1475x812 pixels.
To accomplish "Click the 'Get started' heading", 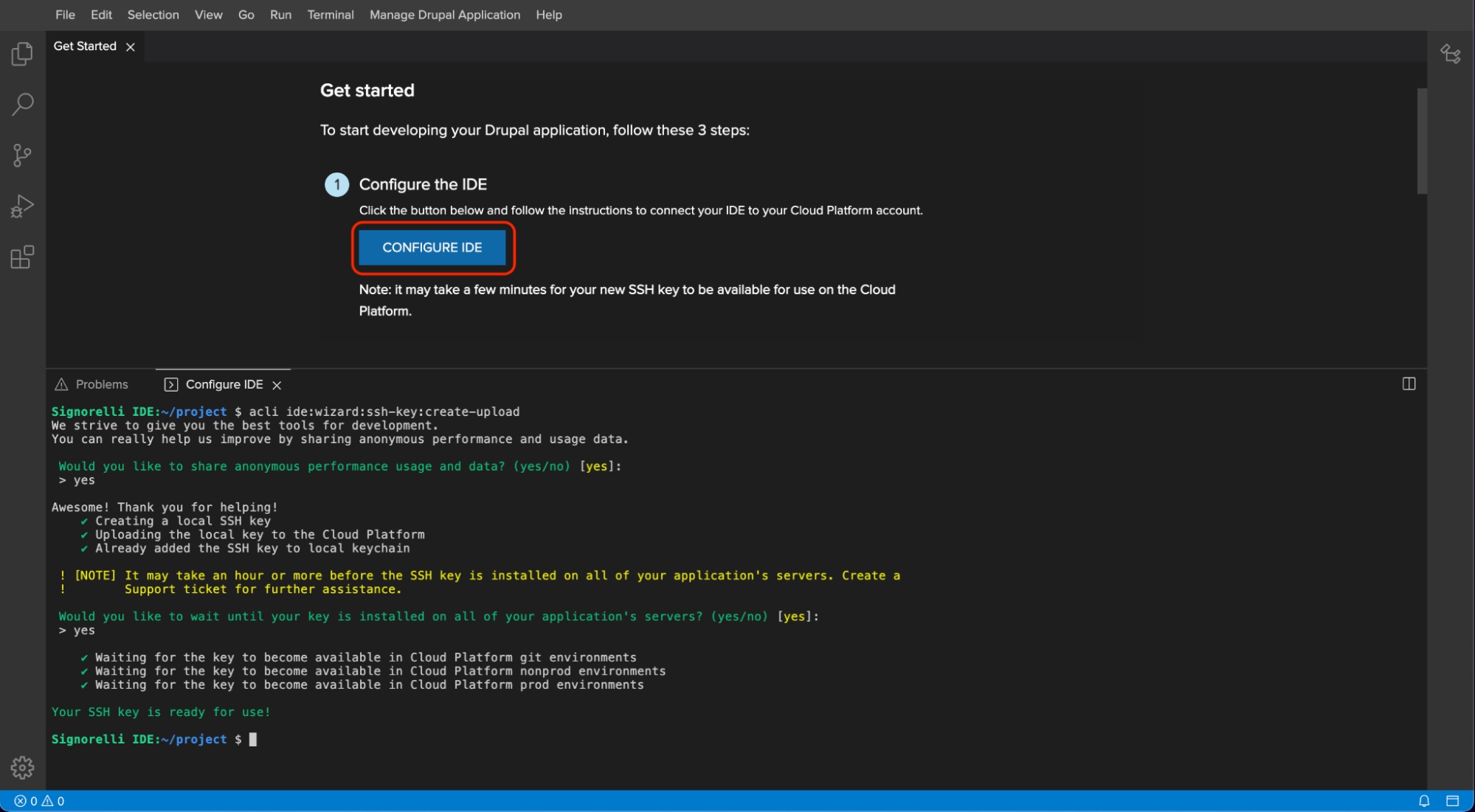I will point(367,90).
